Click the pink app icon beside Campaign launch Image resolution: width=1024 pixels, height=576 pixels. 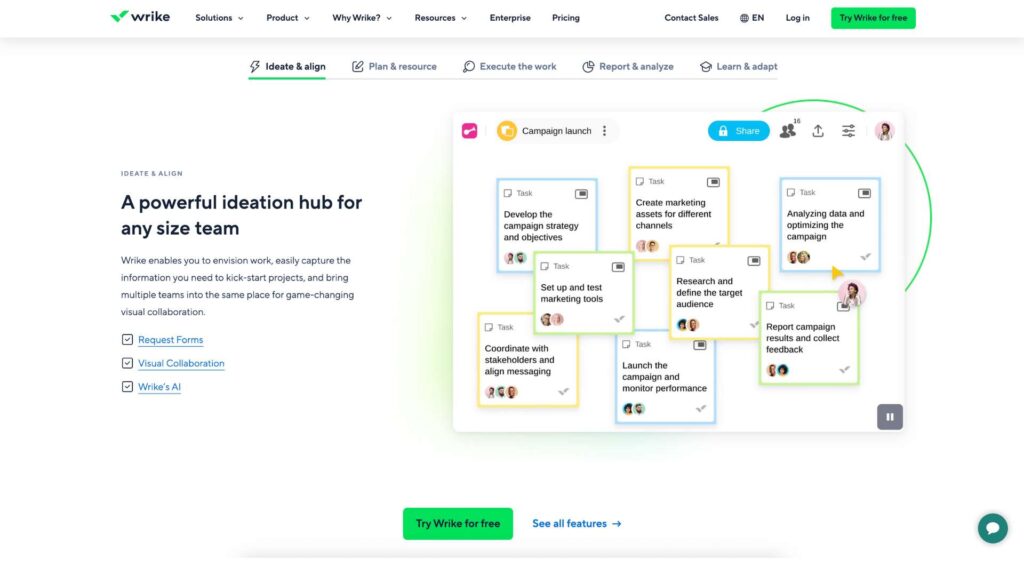[468, 130]
